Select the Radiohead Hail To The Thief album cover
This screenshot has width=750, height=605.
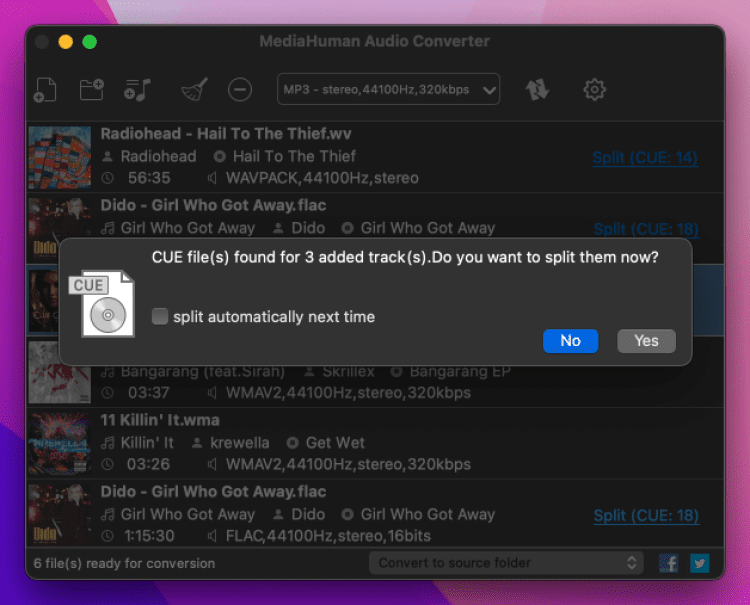coord(60,157)
